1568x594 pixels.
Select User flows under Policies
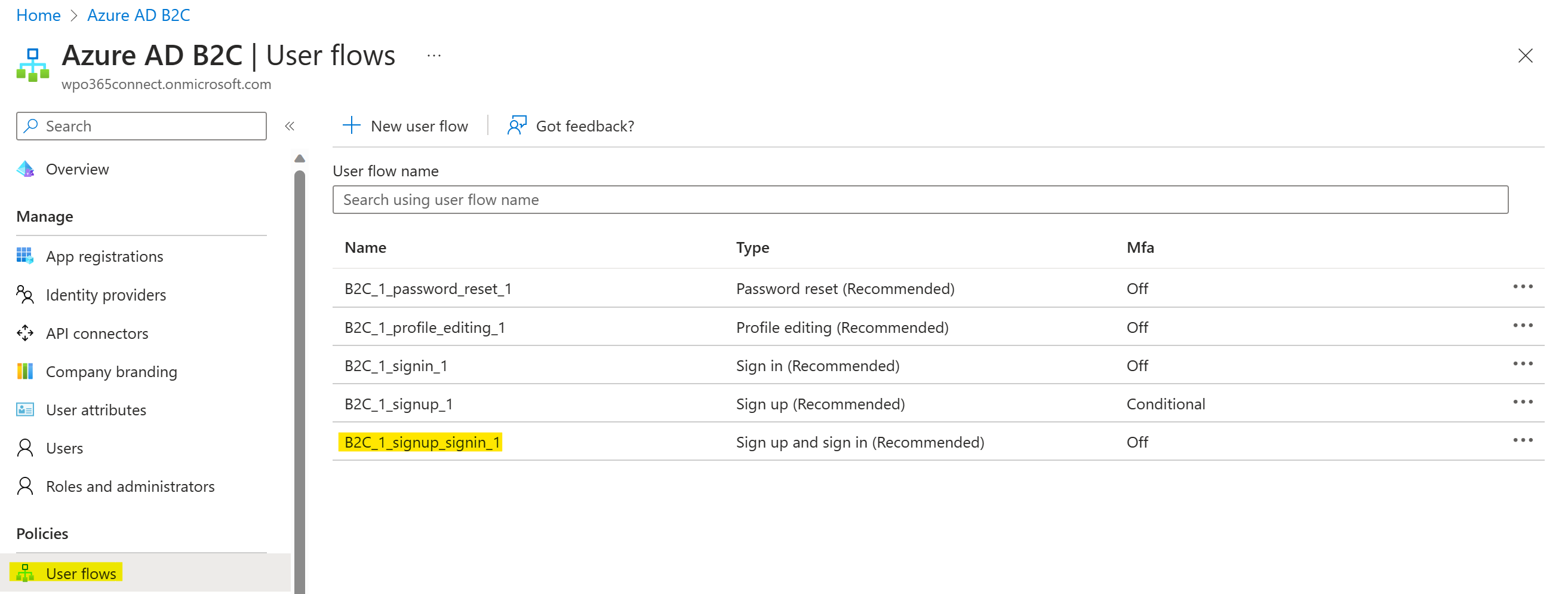click(x=145, y=572)
